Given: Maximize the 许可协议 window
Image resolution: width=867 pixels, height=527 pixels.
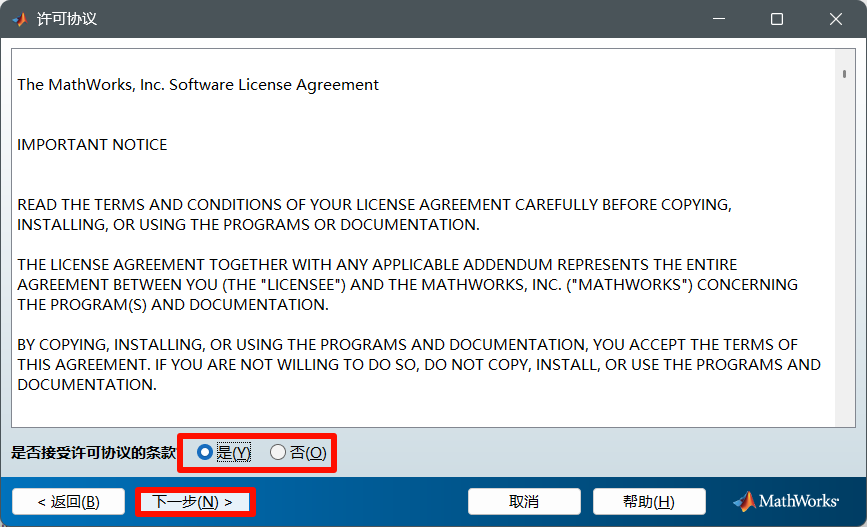Looking at the screenshot, I should pyautogui.click(x=777, y=19).
